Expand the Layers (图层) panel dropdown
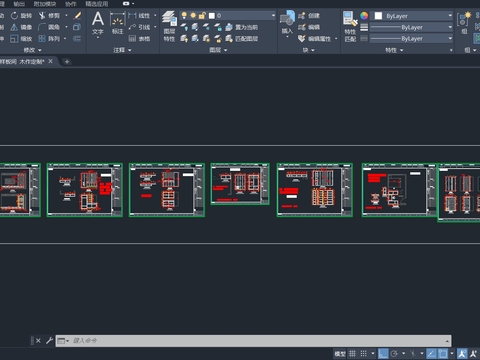This screenshot has width=480, height=360. (218, 50)
